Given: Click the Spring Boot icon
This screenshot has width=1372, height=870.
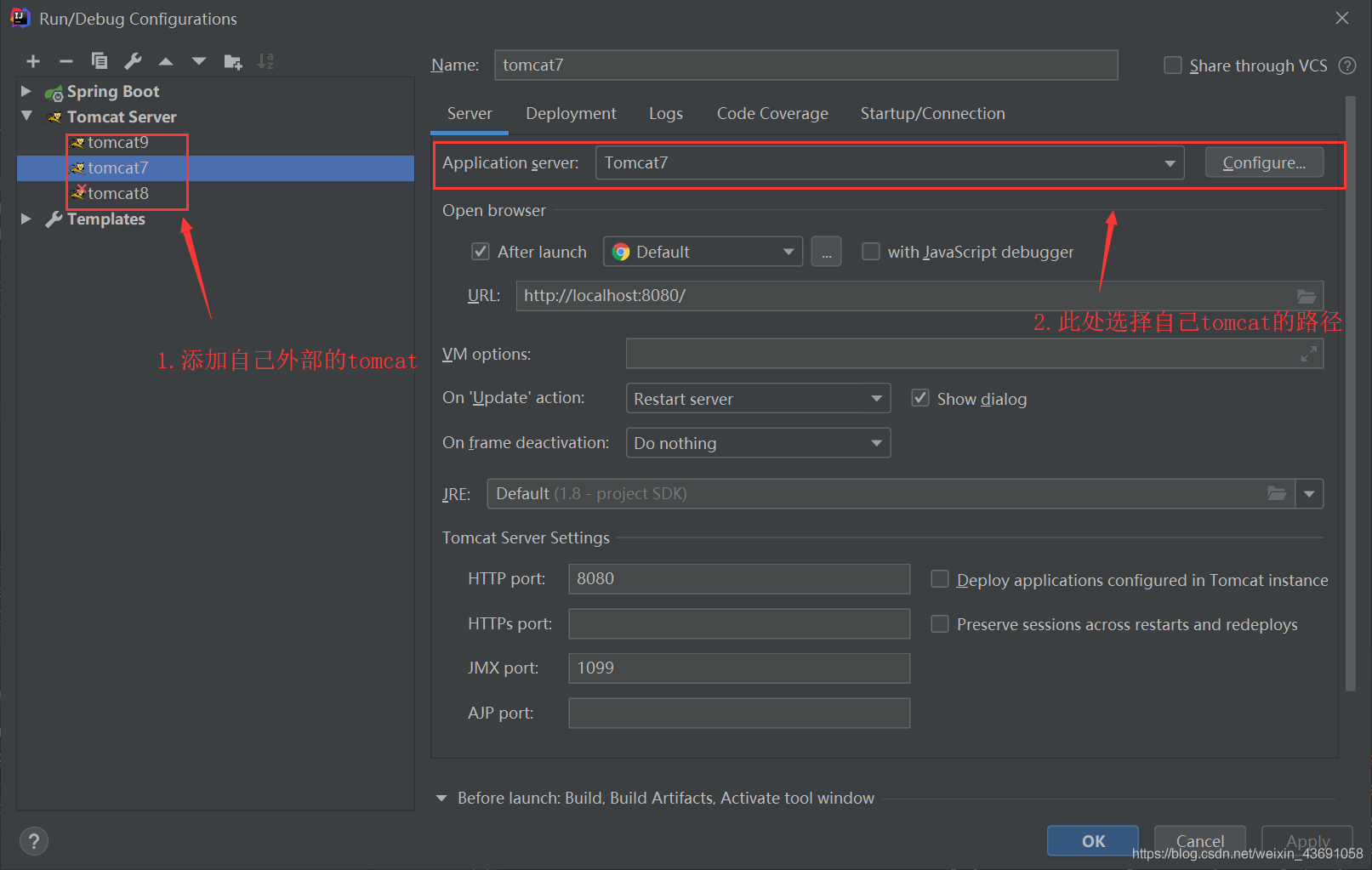Looking at the screenshot, I should point(54,93).
